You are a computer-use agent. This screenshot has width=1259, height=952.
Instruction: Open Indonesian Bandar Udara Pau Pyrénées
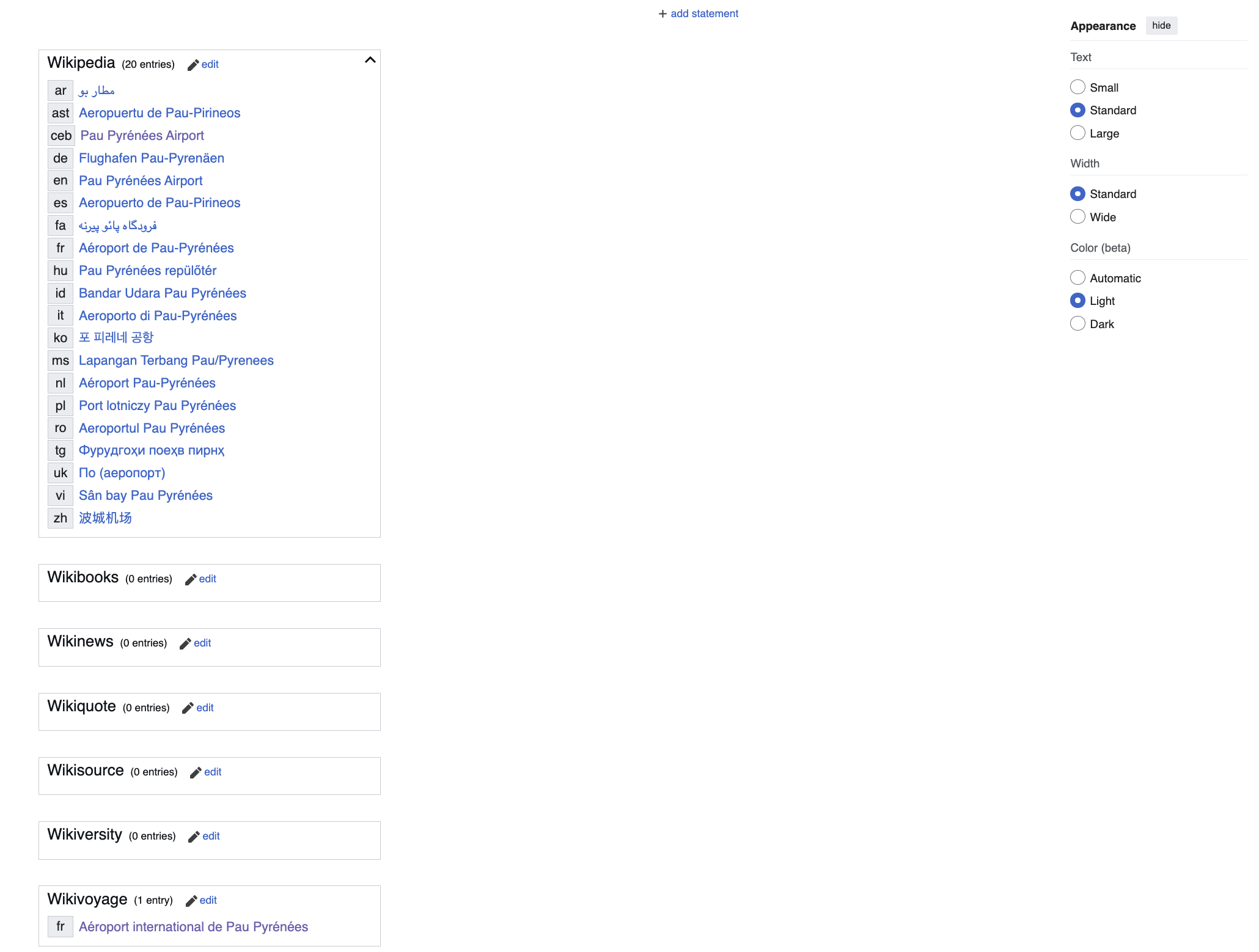coord(163,293)
